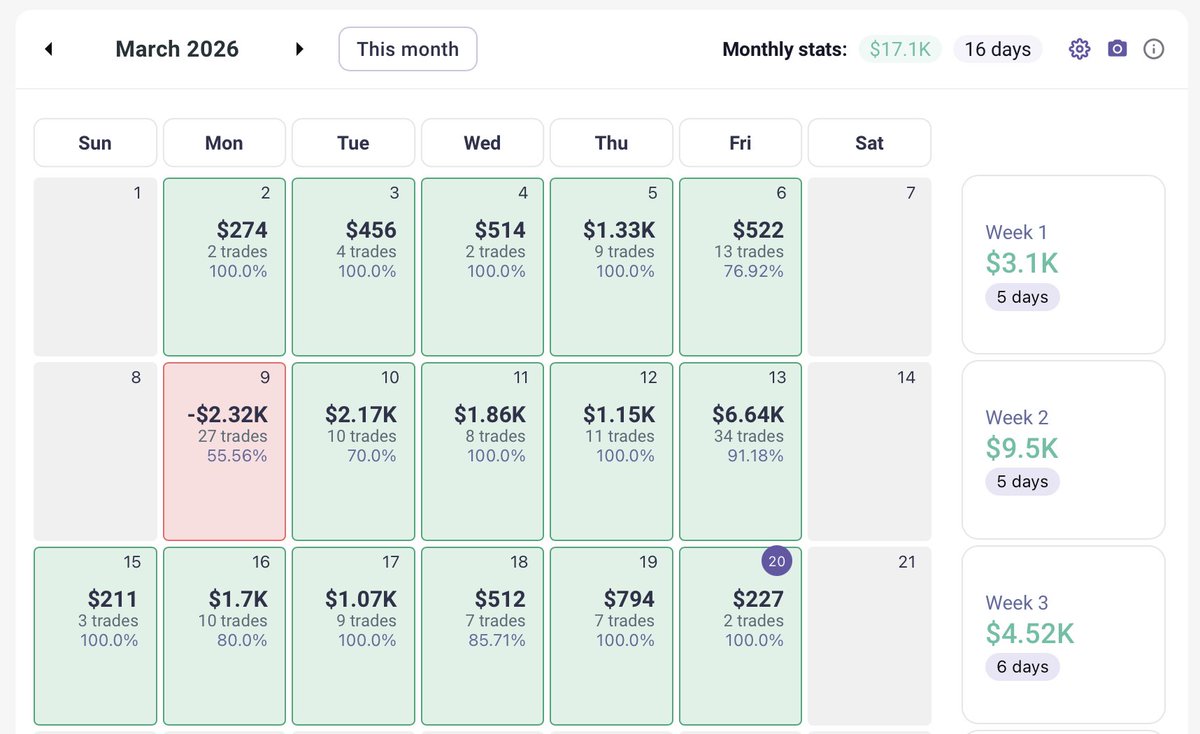
Task: Click the highlighted date badge on March 20
Action: [777, 561]
